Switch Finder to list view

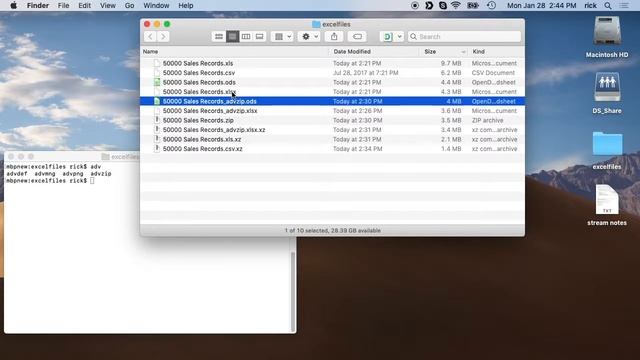tap(232, 37)
